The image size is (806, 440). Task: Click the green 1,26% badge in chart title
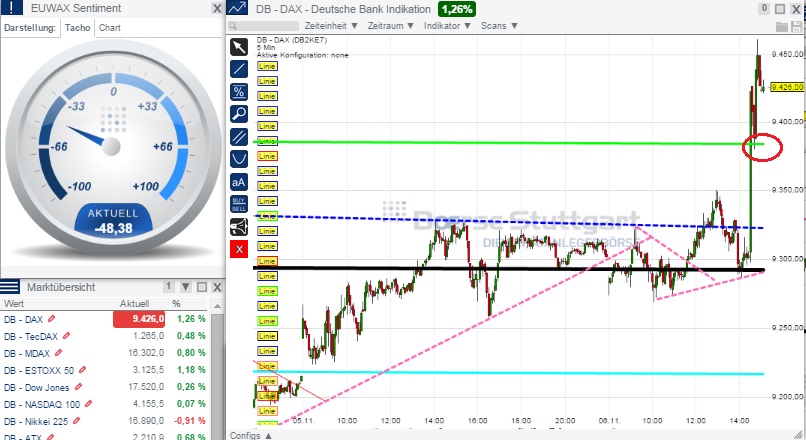point(457,9)
